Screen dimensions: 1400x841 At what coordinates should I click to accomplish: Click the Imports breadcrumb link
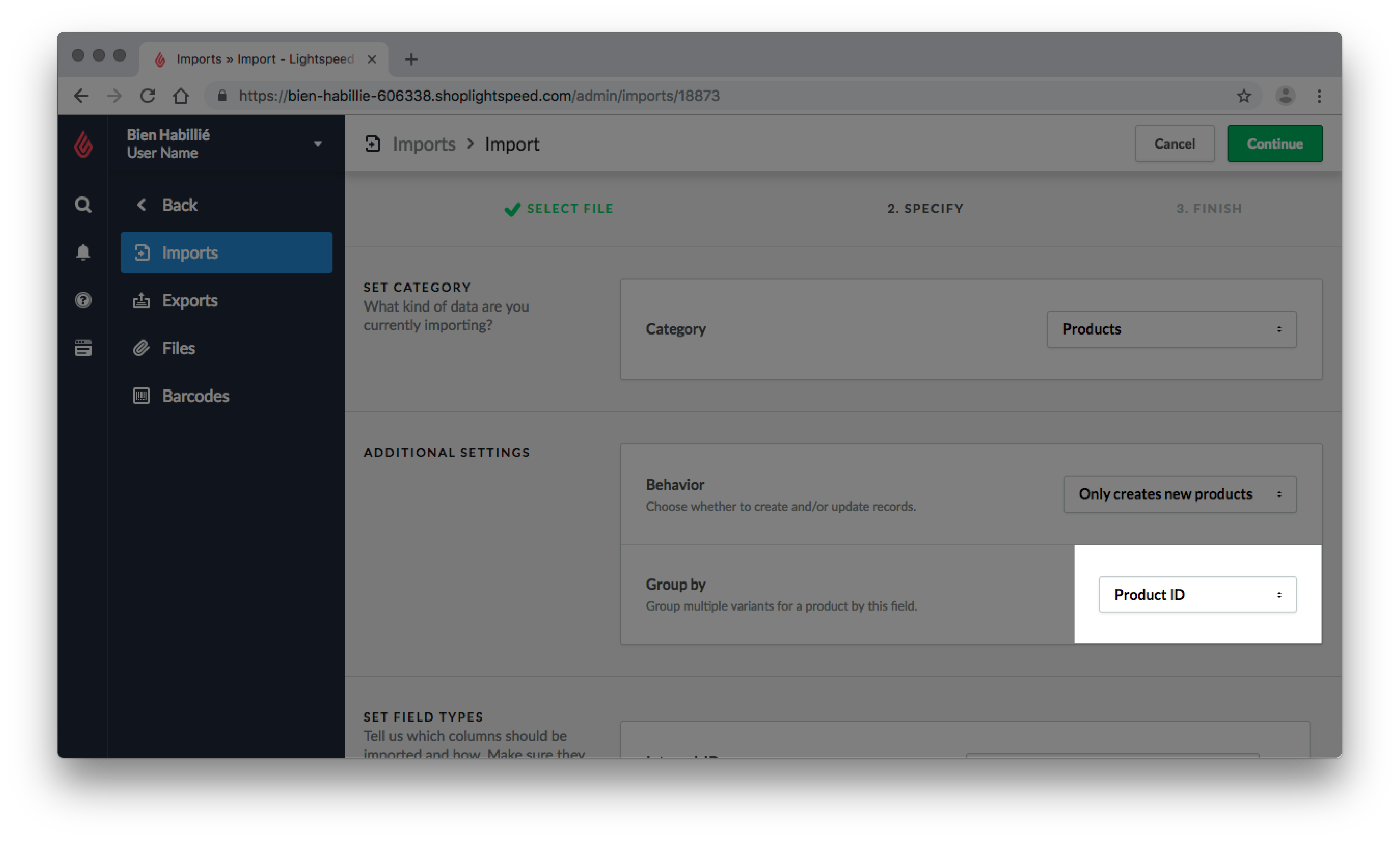pyautogui.click(x=424, y=144)
